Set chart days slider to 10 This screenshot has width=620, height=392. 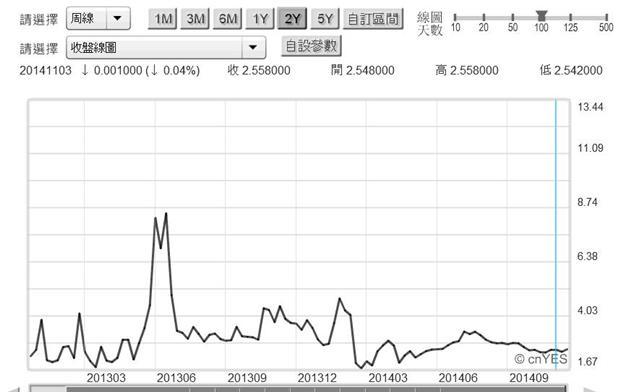tap(455, 17)
